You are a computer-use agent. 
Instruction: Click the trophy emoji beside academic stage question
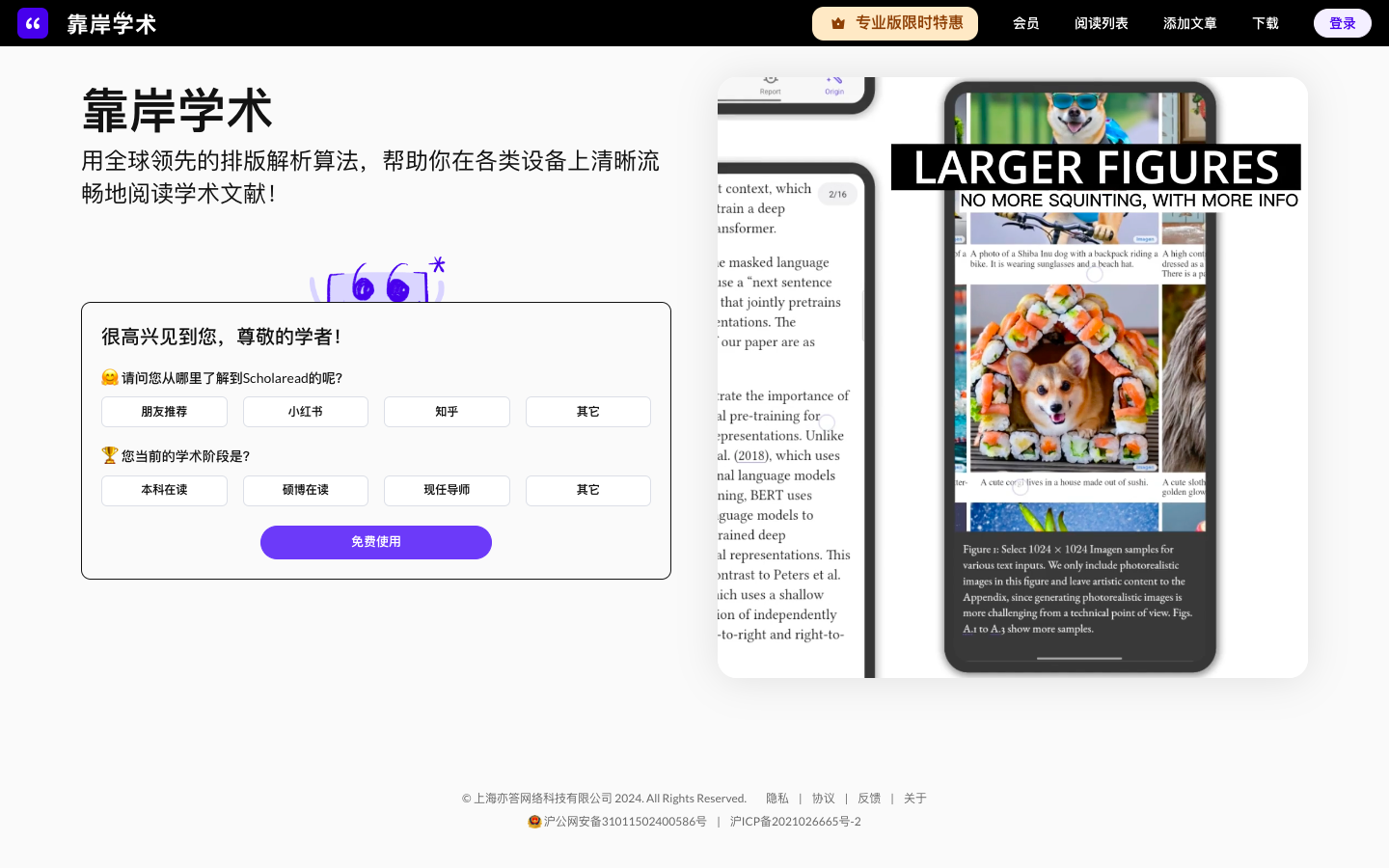[x=110, y=455]
